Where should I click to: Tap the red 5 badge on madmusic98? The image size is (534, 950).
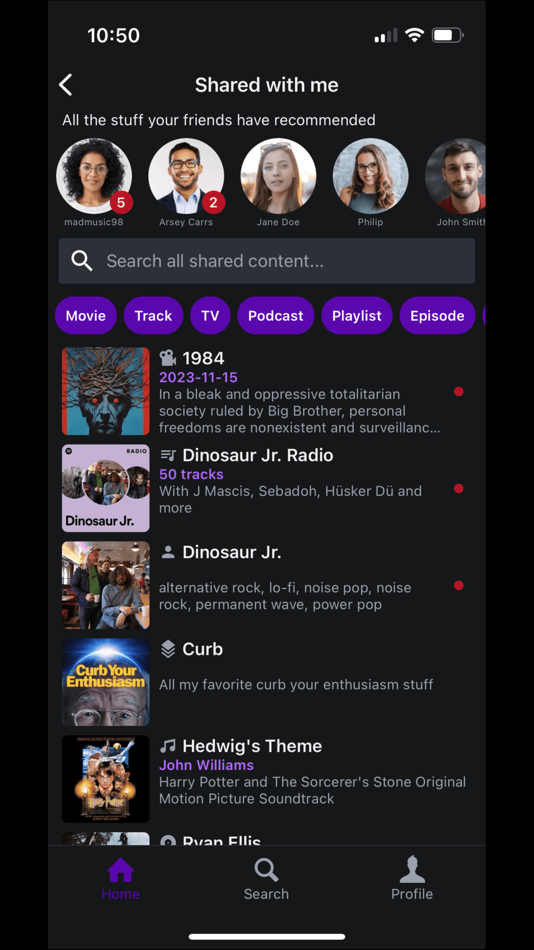tap(121, 202)
